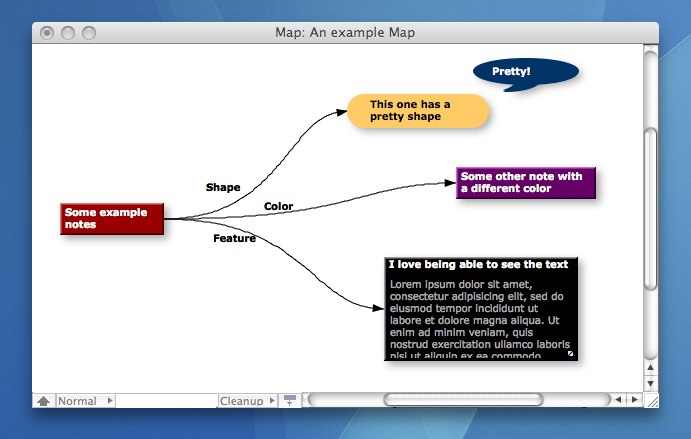Open the Normal view popup menu

tap(85, 401)
